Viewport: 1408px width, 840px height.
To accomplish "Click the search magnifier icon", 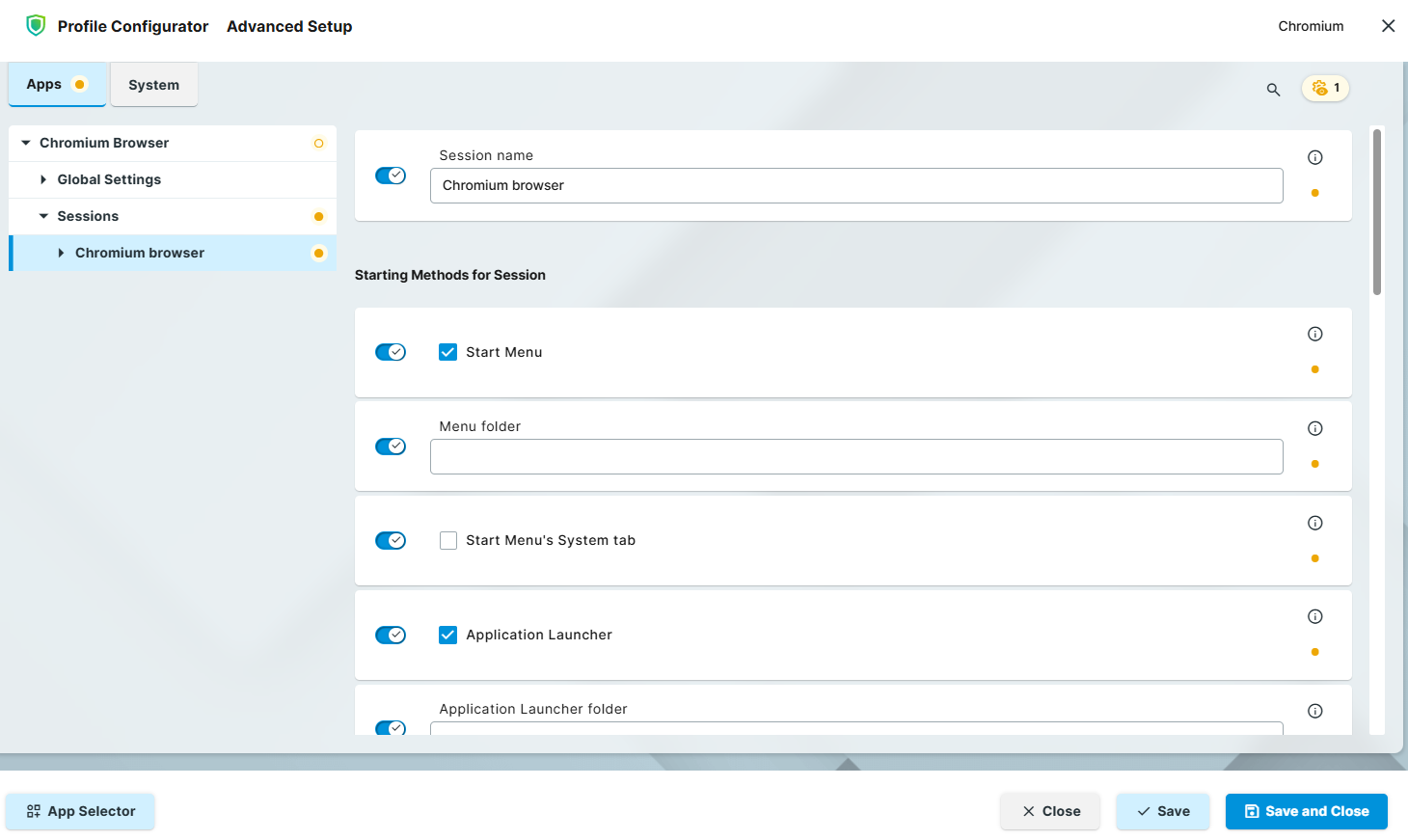I will tap(1273, 90).
